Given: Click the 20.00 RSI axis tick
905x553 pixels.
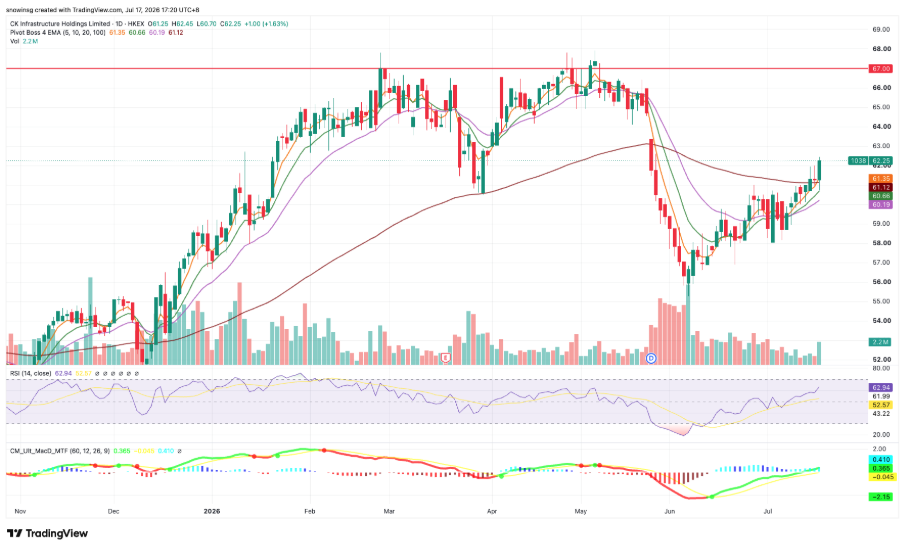Looking at the screenshot, I should pyautogui.click(x=881, y=435).
